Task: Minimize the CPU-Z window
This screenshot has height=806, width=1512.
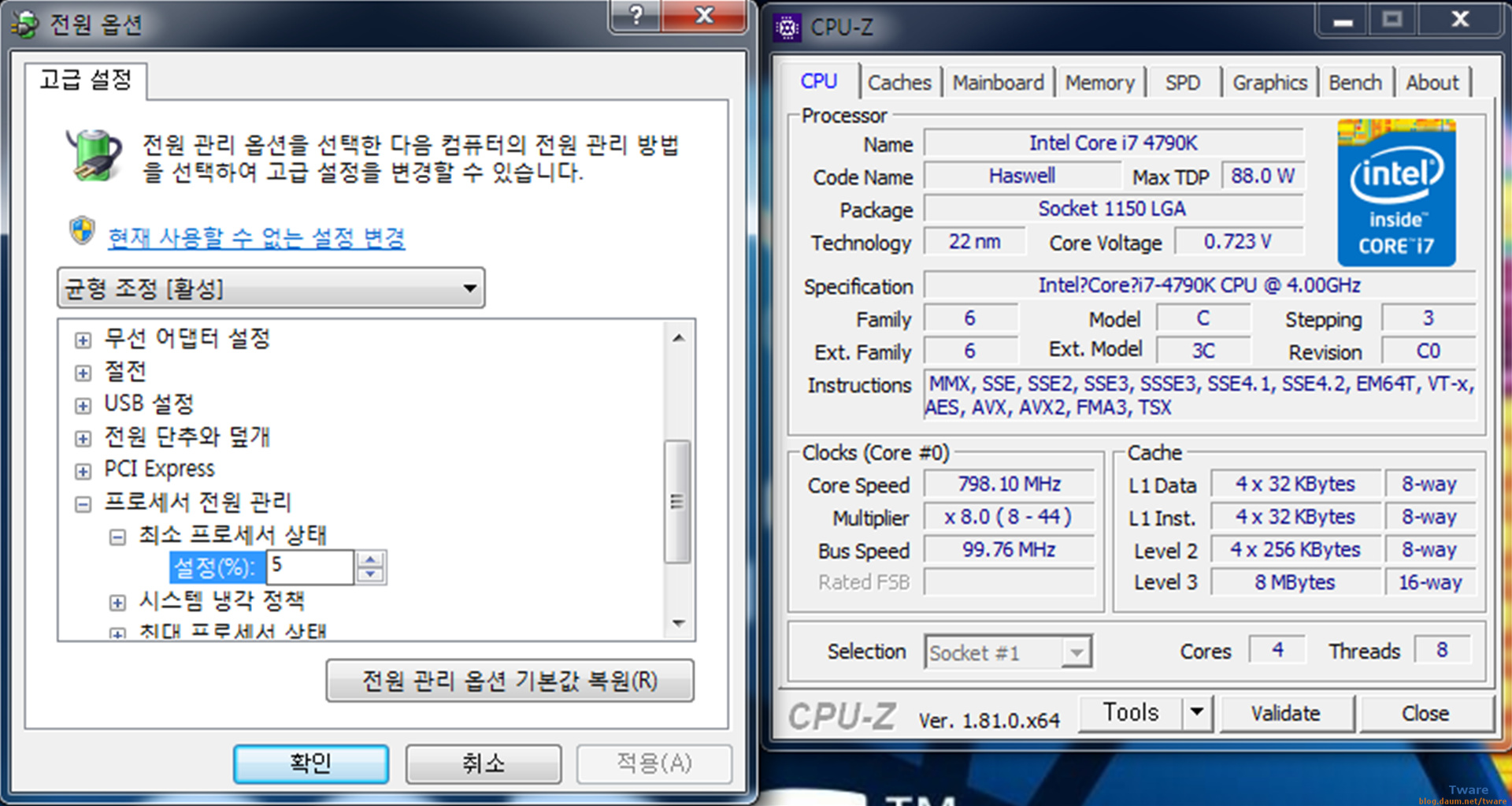Action: pos(1343,20)
